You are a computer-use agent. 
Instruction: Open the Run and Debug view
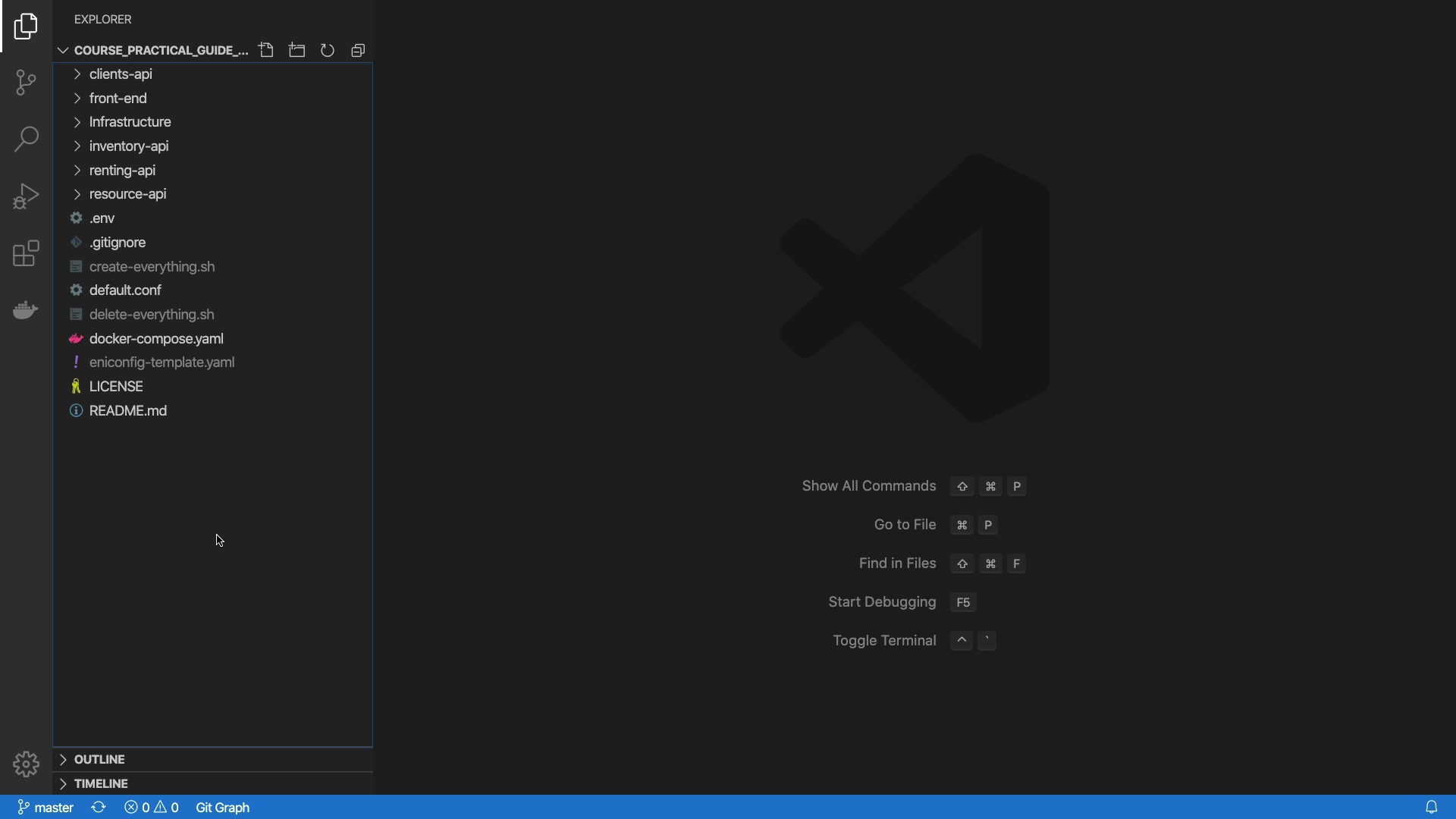point(26,196)
